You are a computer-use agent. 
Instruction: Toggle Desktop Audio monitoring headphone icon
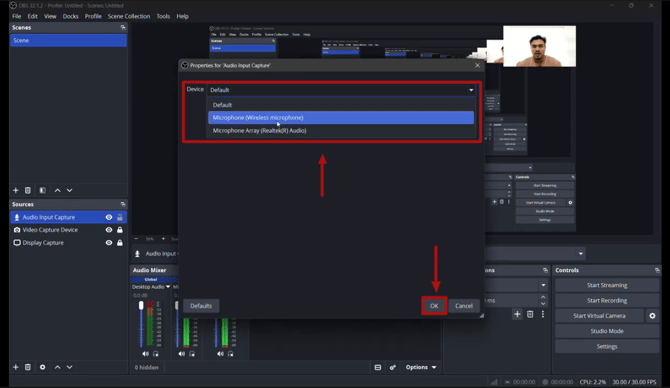click(x=156, y=354)
